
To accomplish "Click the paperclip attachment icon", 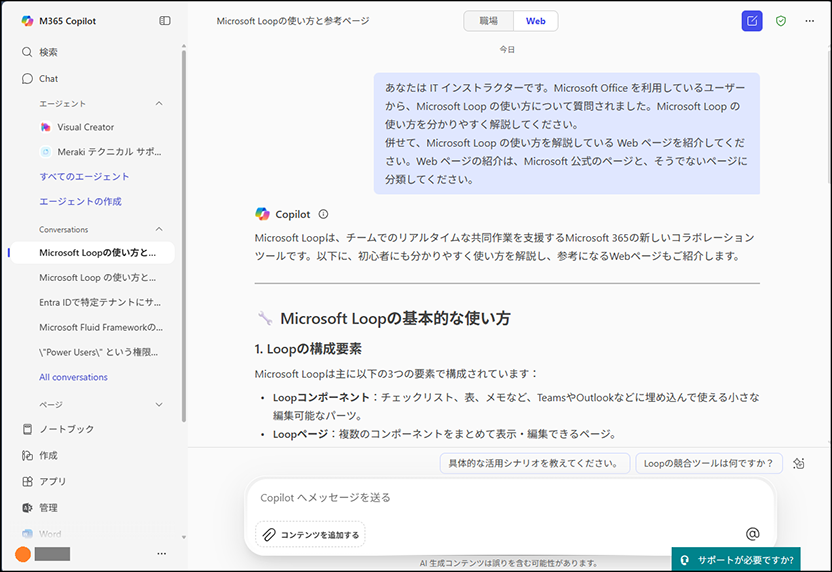I will pos(269,534).
